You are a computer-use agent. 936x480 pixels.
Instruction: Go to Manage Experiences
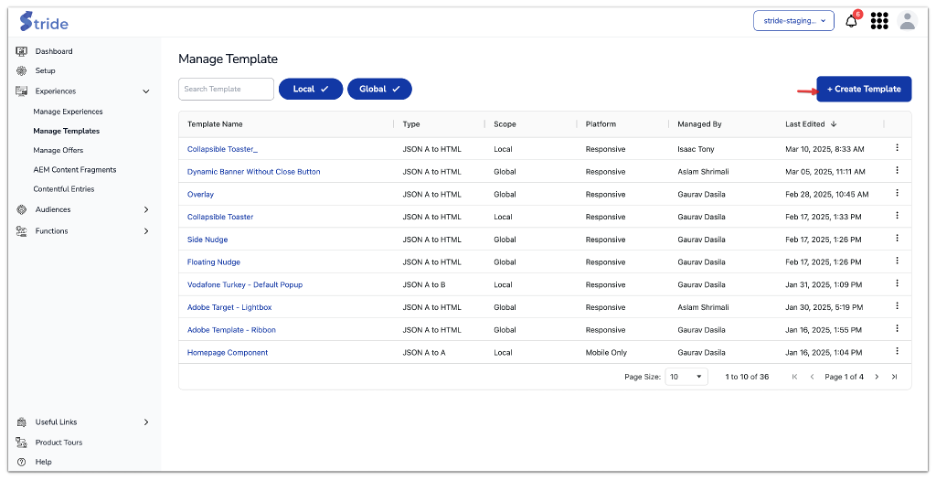[68, 112]
